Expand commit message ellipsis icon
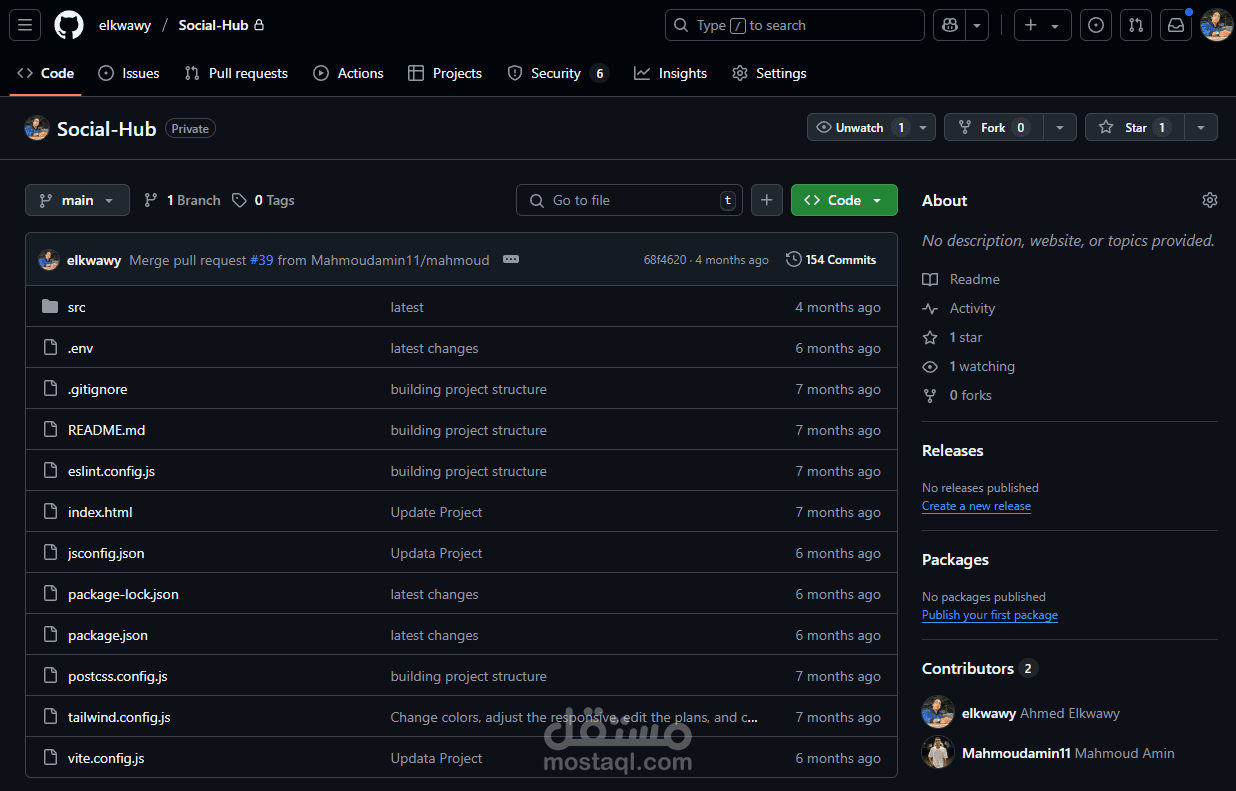Screen dimensions: 1236x791 tap(511, 259)
